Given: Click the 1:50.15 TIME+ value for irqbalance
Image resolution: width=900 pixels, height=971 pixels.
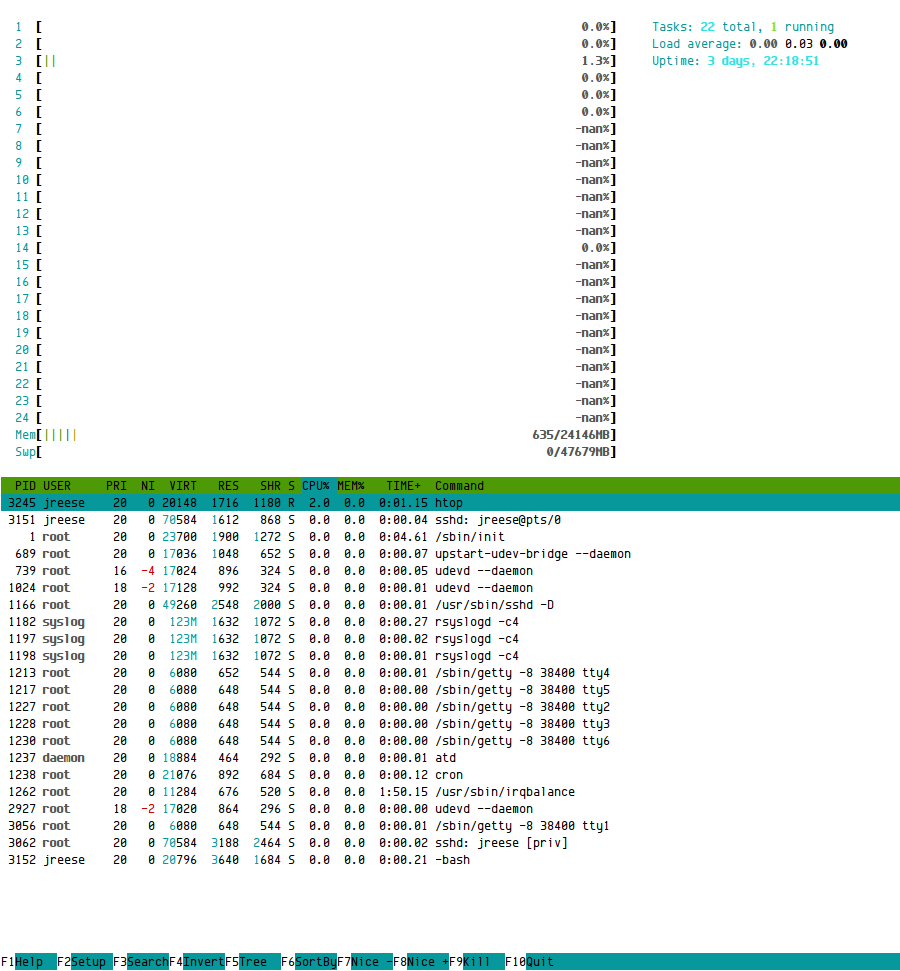Looking at the screenshot, I should [x=403, y=792].
